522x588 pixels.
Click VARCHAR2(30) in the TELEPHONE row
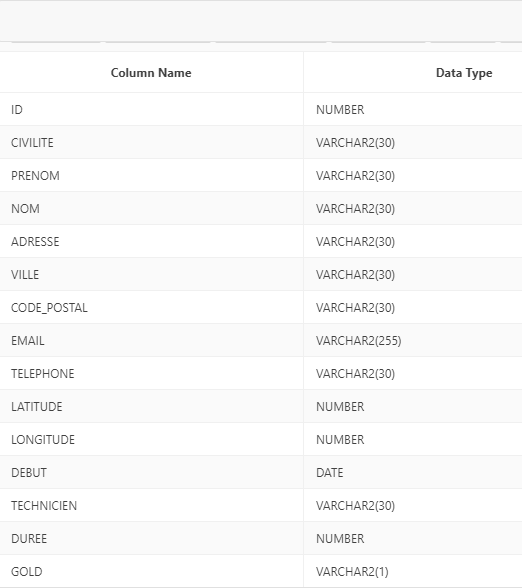click(x=356, y=374)
